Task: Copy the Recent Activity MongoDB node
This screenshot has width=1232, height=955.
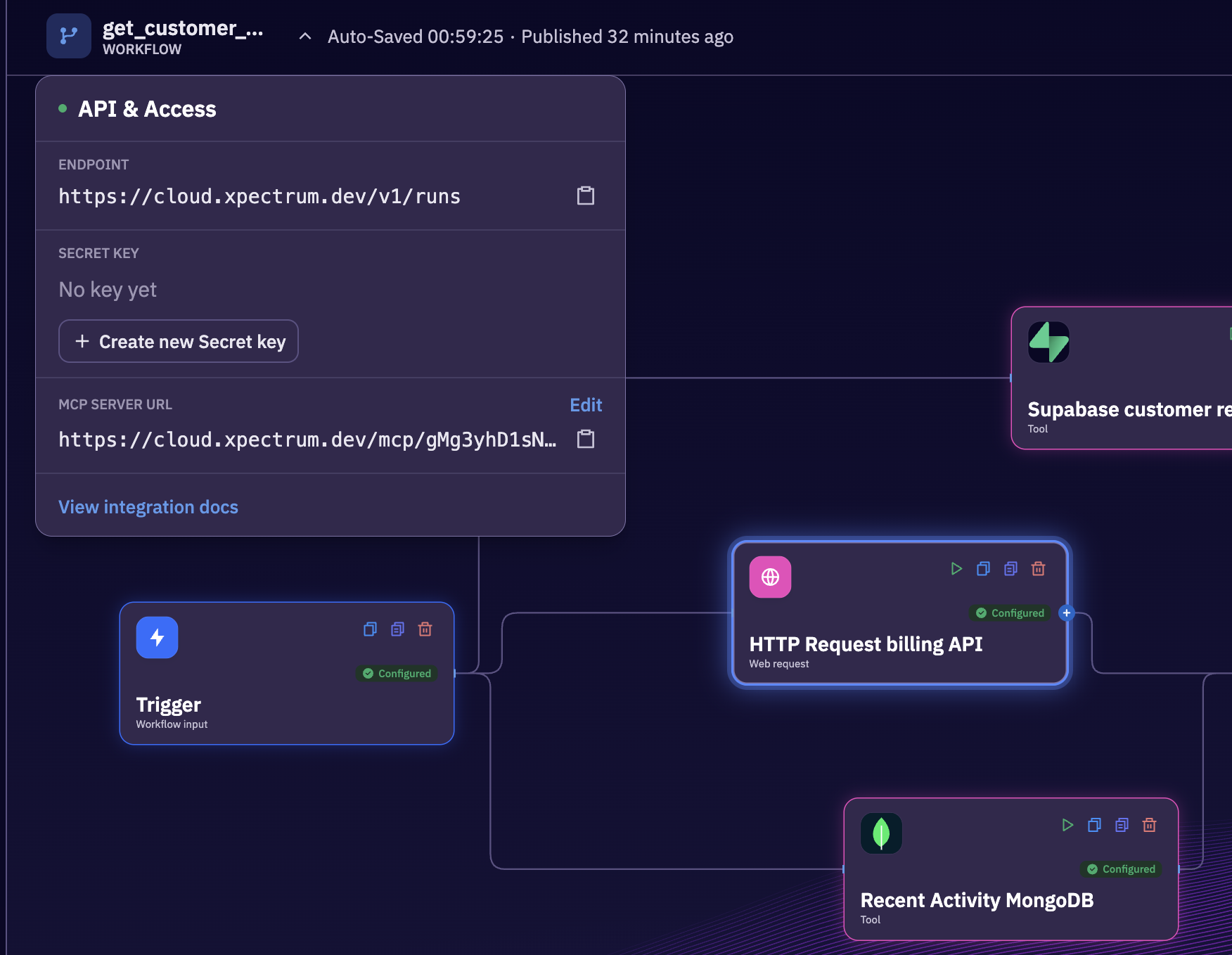Action: pos(1095,824)
